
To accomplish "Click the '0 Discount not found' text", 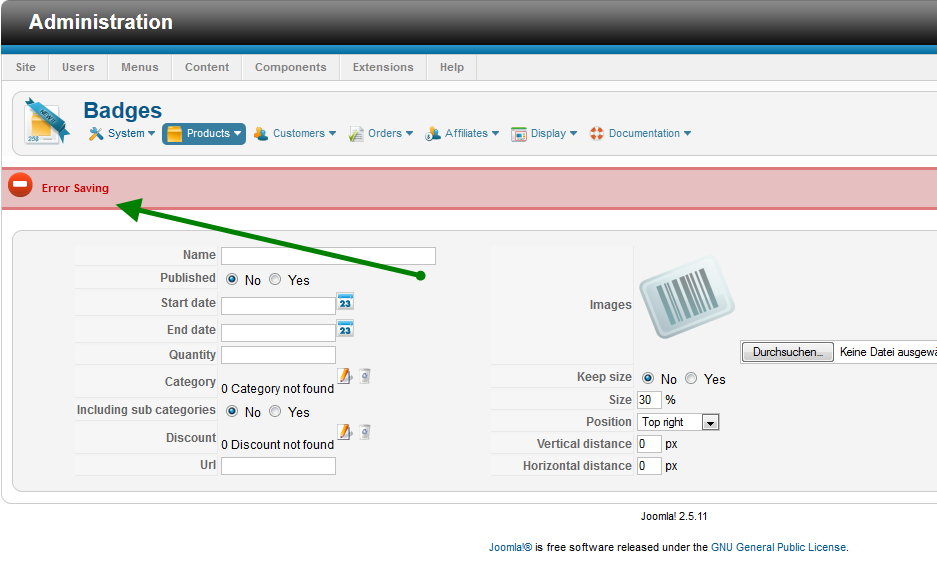I will point(277,445).
